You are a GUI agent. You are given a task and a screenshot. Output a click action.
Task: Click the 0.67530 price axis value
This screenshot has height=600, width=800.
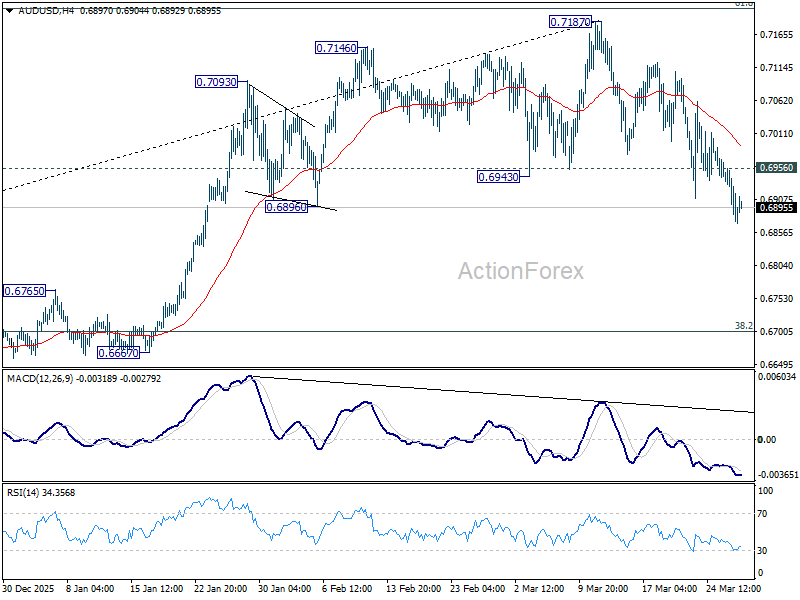tap(777, 298)
